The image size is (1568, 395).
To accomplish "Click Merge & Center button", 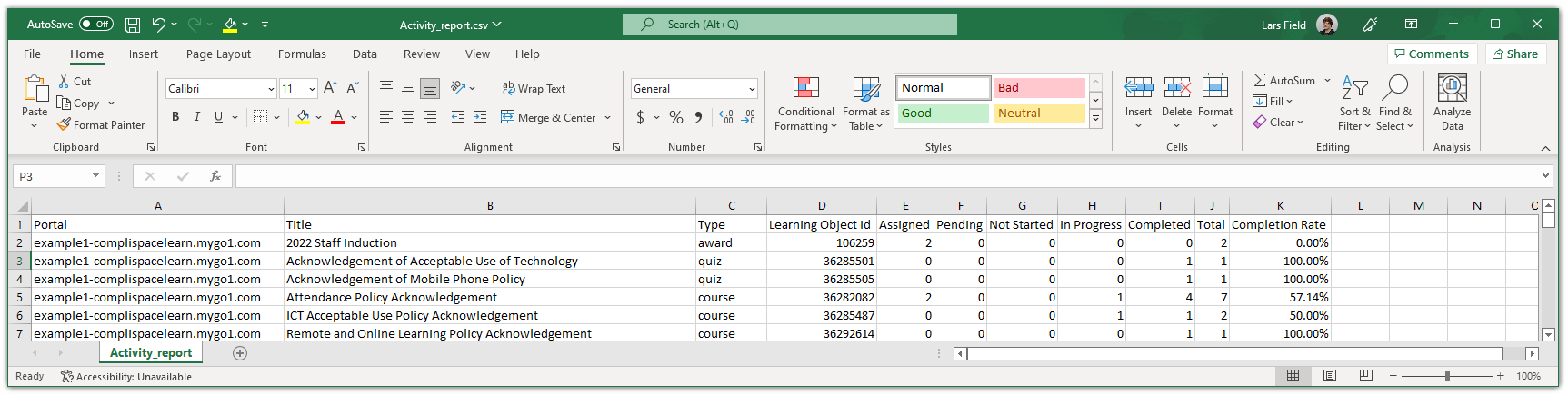I will pos(548,117).
